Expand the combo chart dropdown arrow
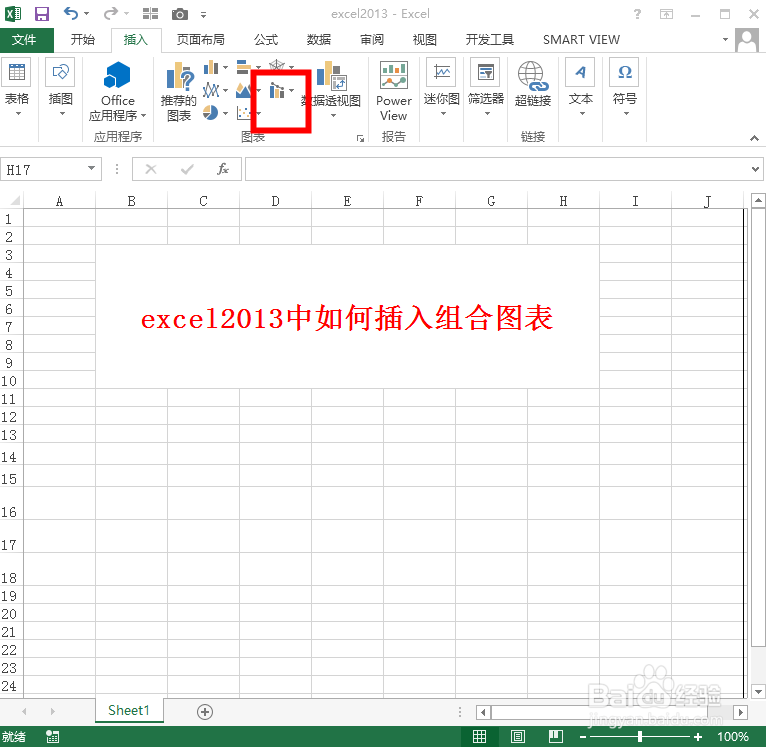The height and width of the screenshot is (747, 766). 292,90
